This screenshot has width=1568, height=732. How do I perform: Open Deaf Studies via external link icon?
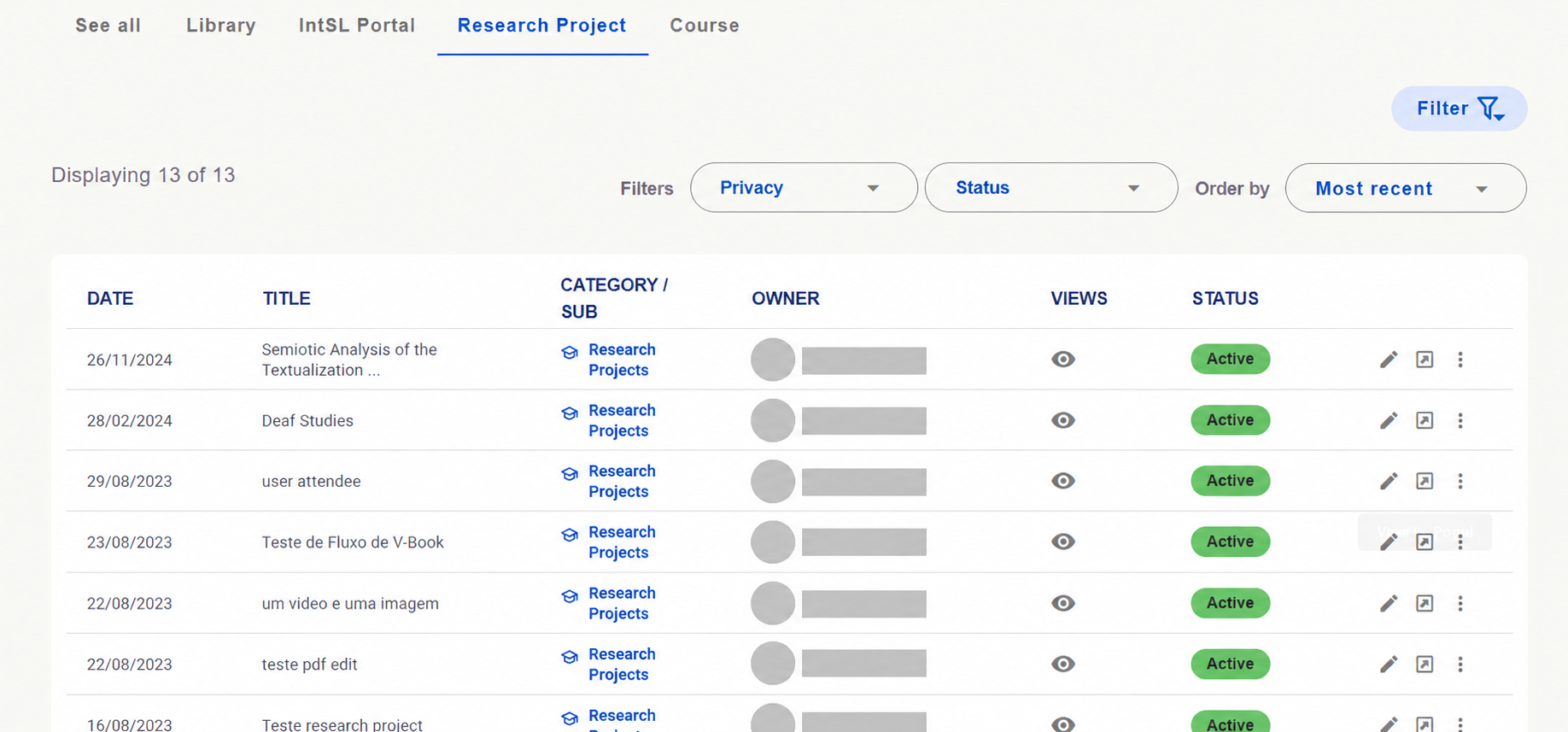pos(1425,420)
